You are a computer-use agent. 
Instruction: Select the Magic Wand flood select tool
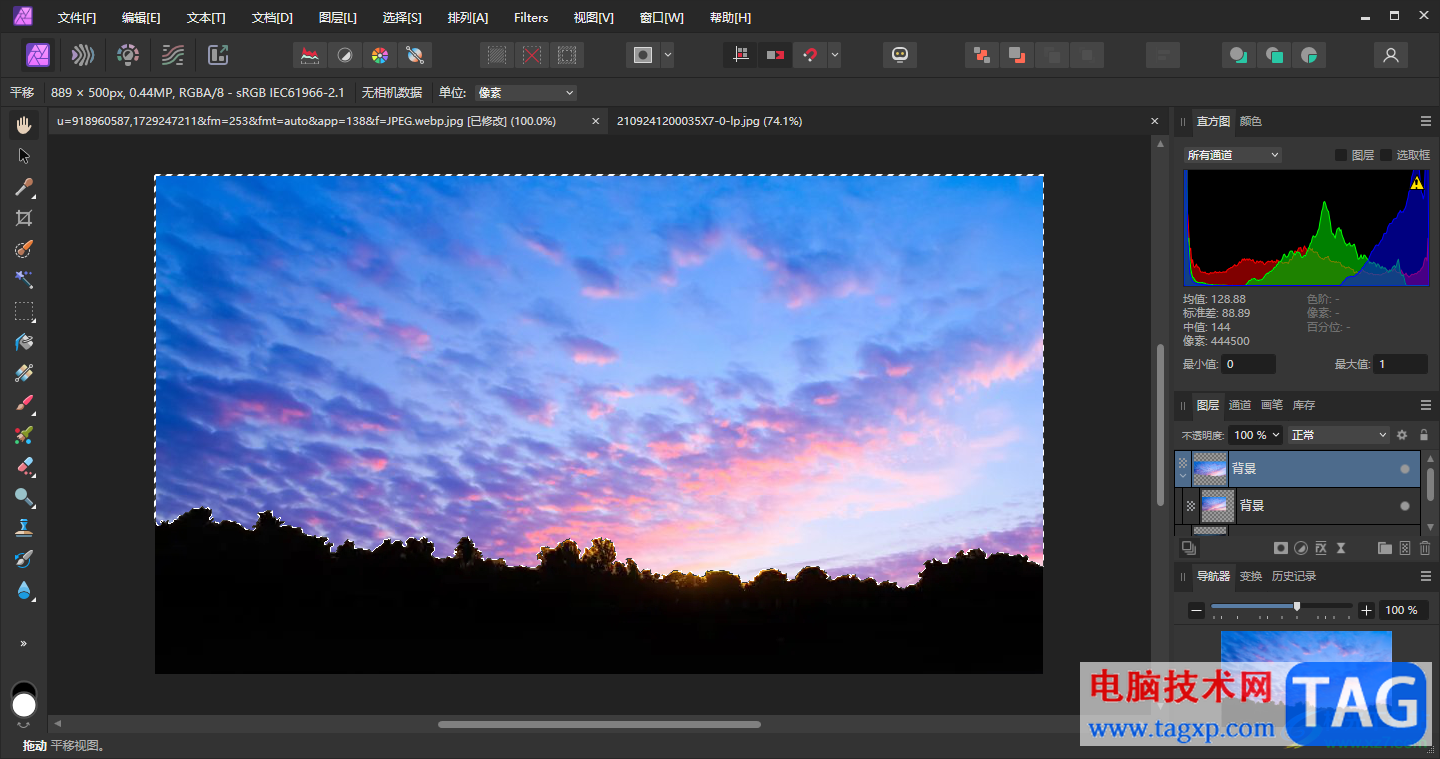(24, 280)
